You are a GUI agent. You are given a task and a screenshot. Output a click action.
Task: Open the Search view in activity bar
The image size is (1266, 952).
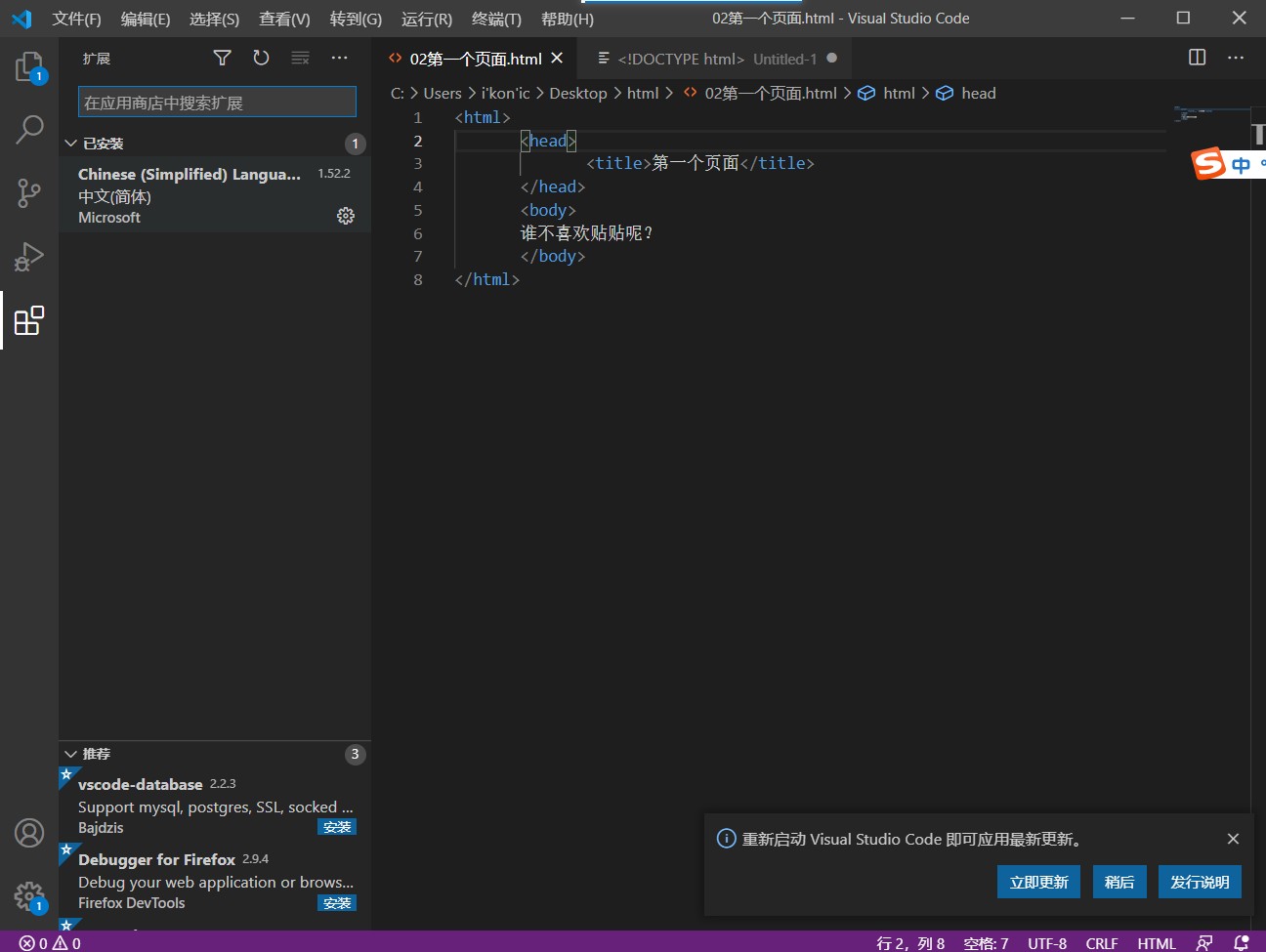[29, 129]
